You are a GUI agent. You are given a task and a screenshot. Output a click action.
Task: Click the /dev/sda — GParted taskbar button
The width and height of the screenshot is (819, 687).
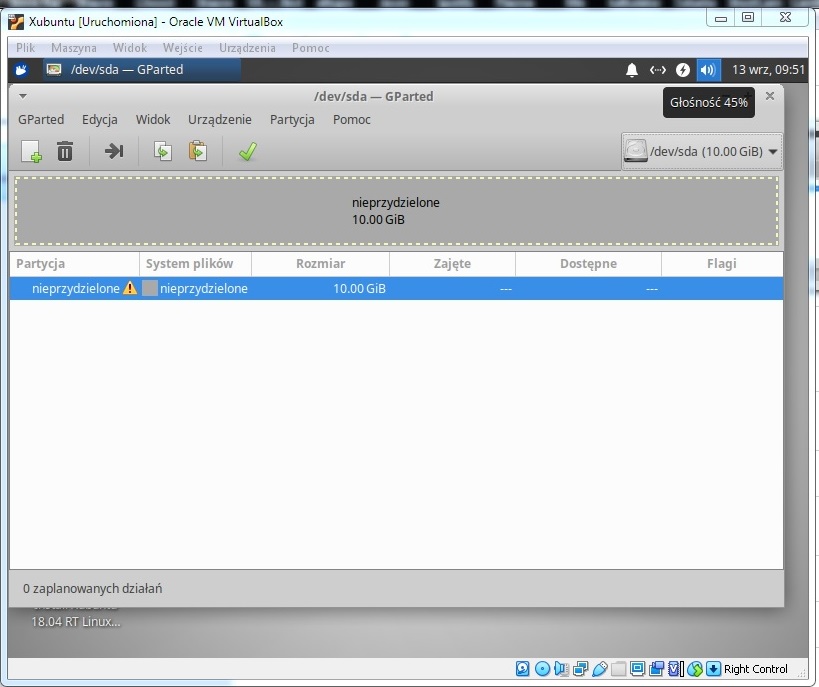coord(142,69)
